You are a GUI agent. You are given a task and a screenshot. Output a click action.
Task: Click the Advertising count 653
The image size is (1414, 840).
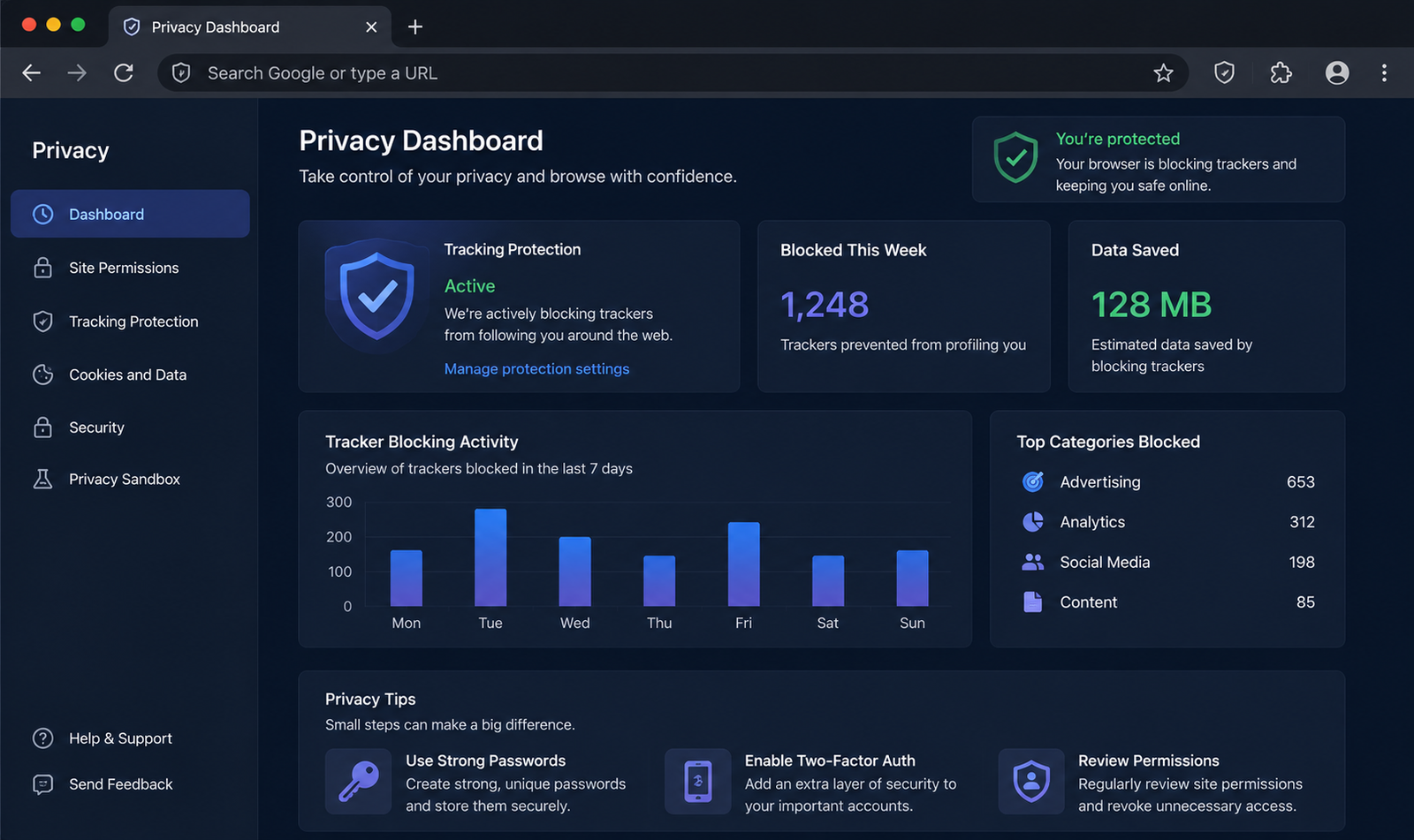tap(1301, 482)
